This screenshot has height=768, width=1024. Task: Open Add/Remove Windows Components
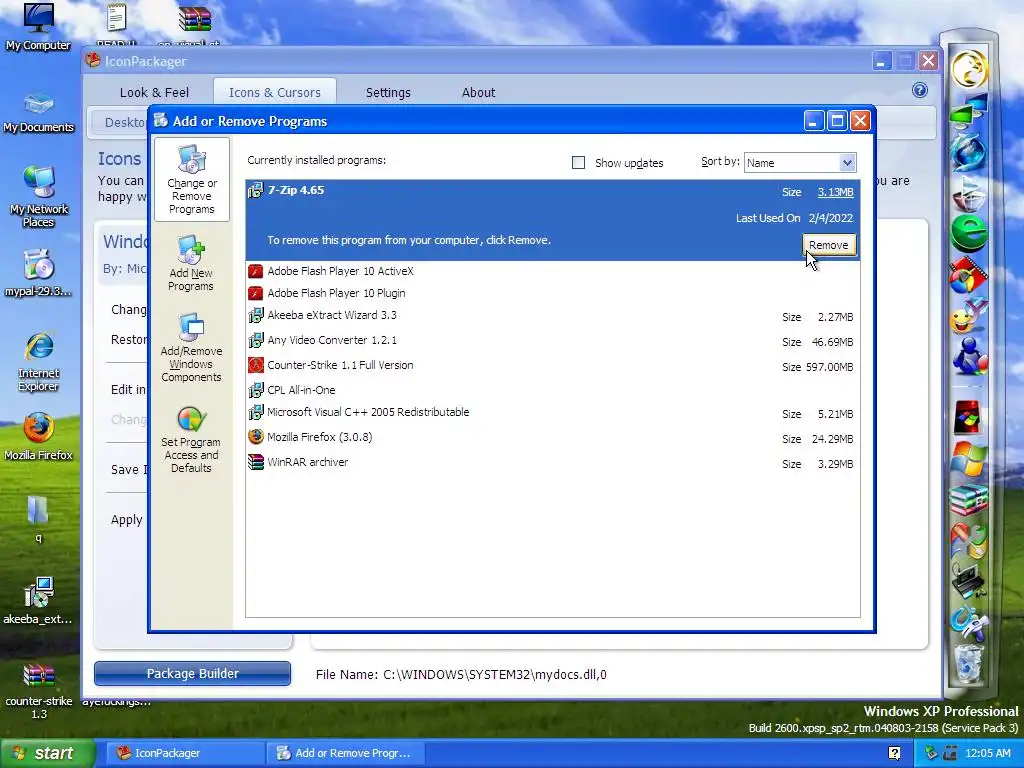[191, 347]
